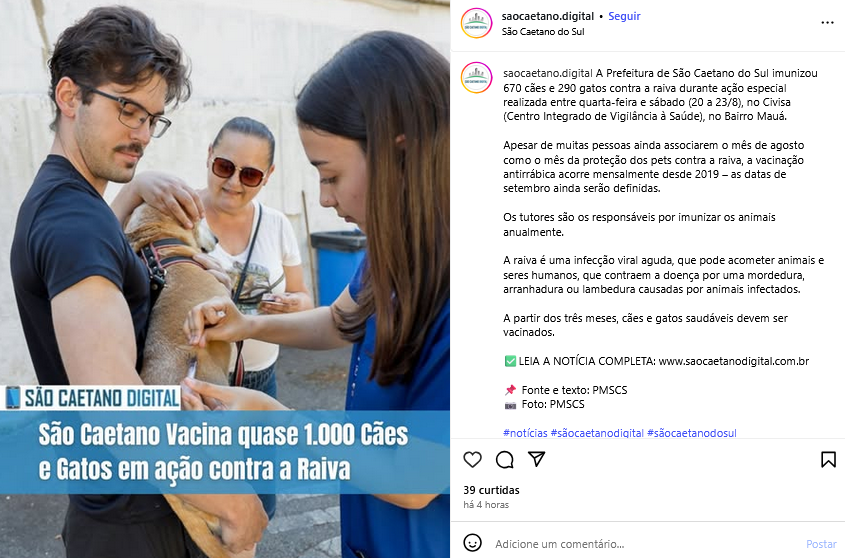Open comments with the speech bubble icon
The height and width of the screenshot is (558, 845).
504,459
